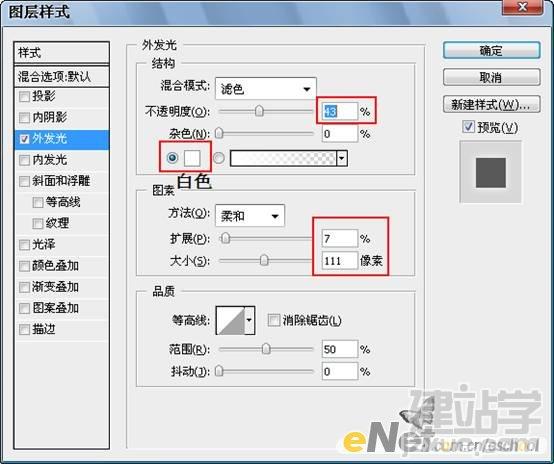
Task: Open the 混合模式 blend mode dropdown
Action: 266,88
